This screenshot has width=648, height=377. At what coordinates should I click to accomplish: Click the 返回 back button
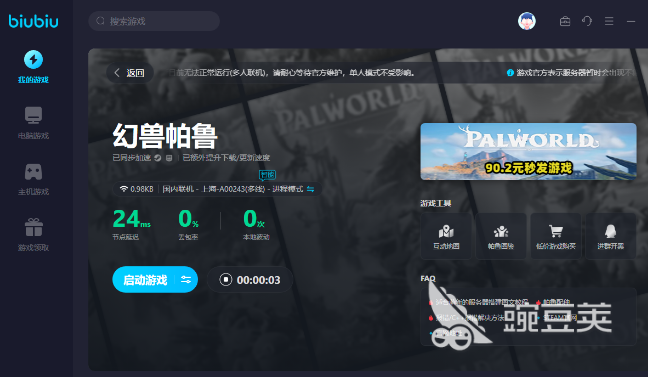coord(130,73)
